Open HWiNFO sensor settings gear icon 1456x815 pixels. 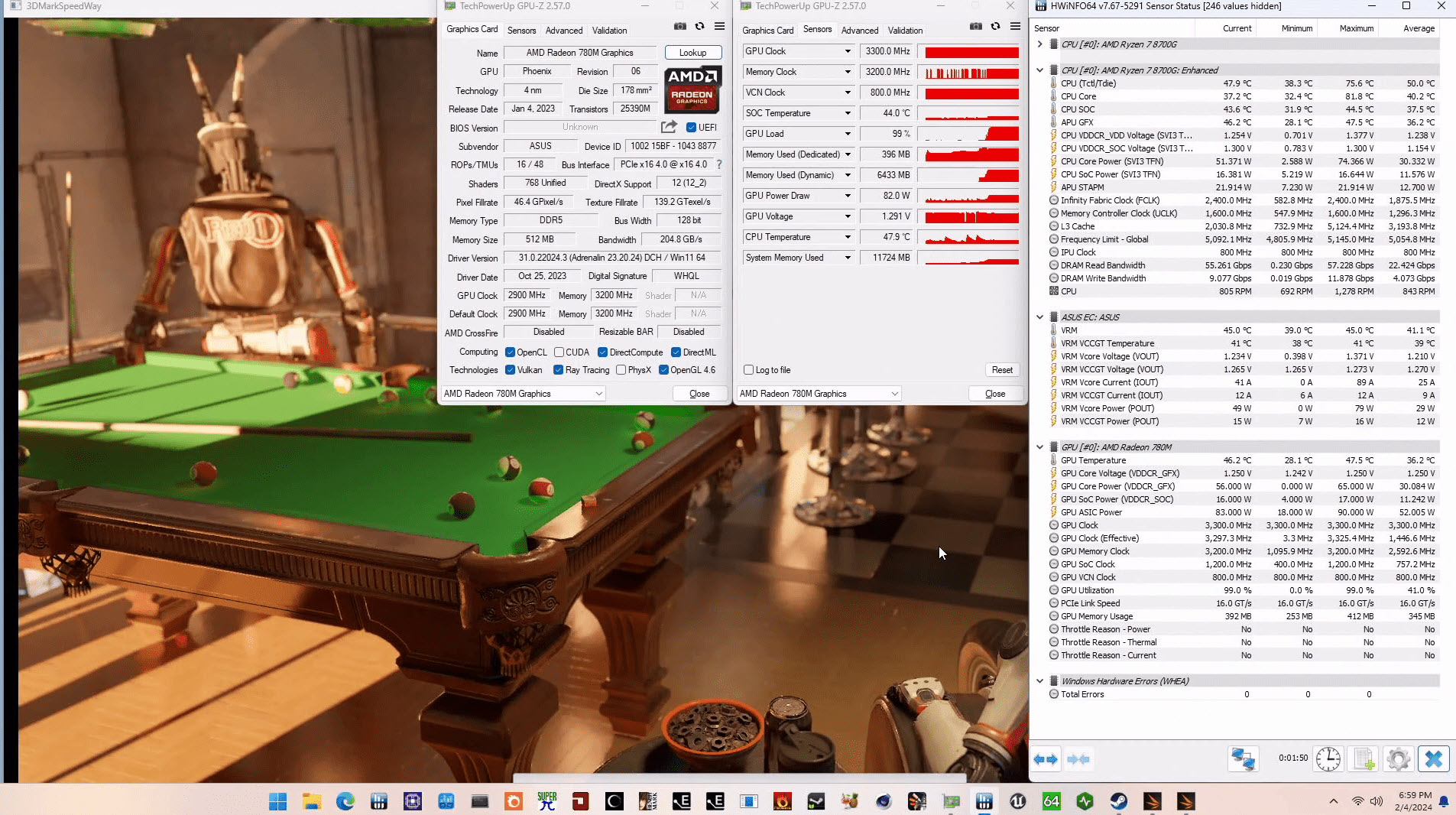1399,758
